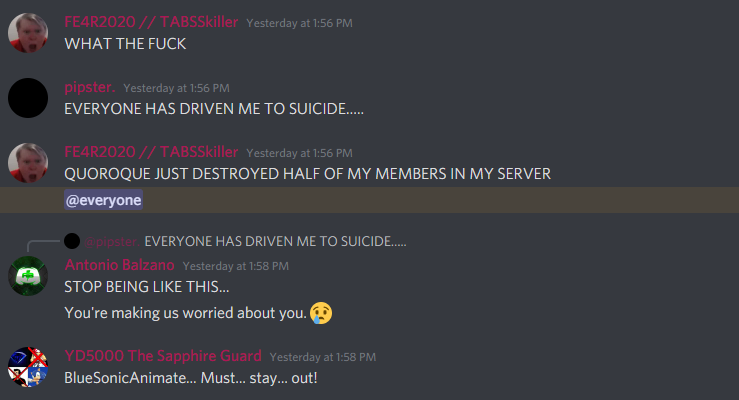The height and width of the screenshot is (400, 739).
Task: Click small black avatar in reply preview
Action: 72,241
